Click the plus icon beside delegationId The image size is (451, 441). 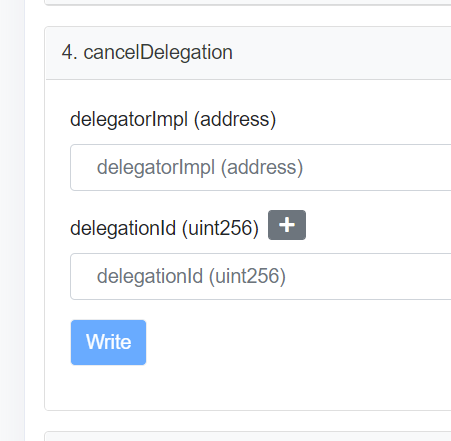(287, 225)
